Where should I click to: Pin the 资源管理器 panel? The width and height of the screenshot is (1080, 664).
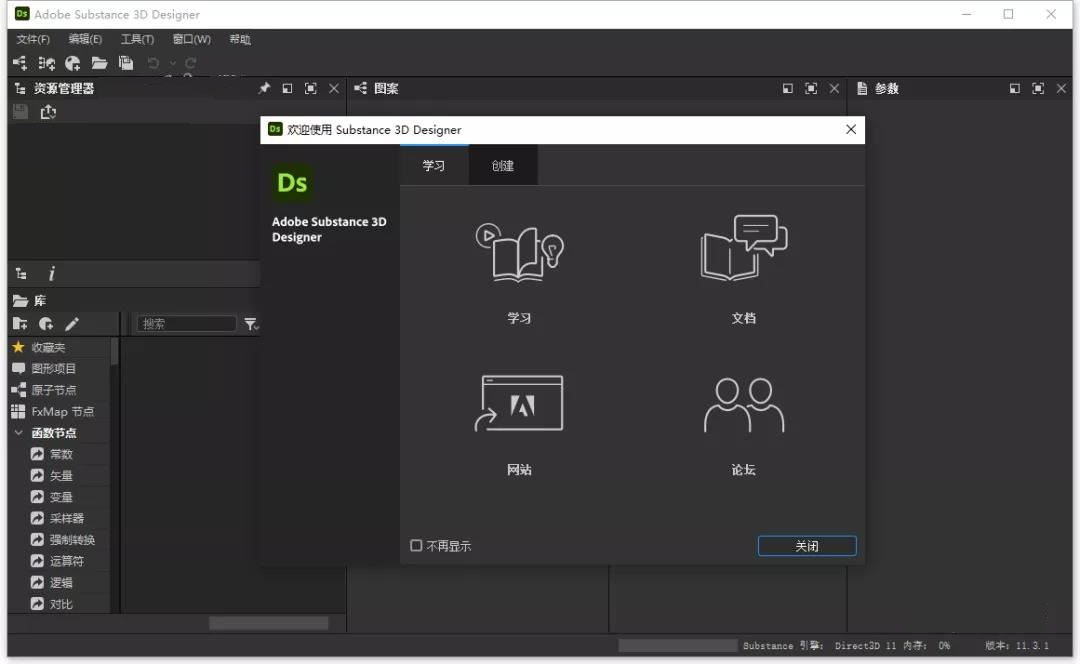coord(264,88)
